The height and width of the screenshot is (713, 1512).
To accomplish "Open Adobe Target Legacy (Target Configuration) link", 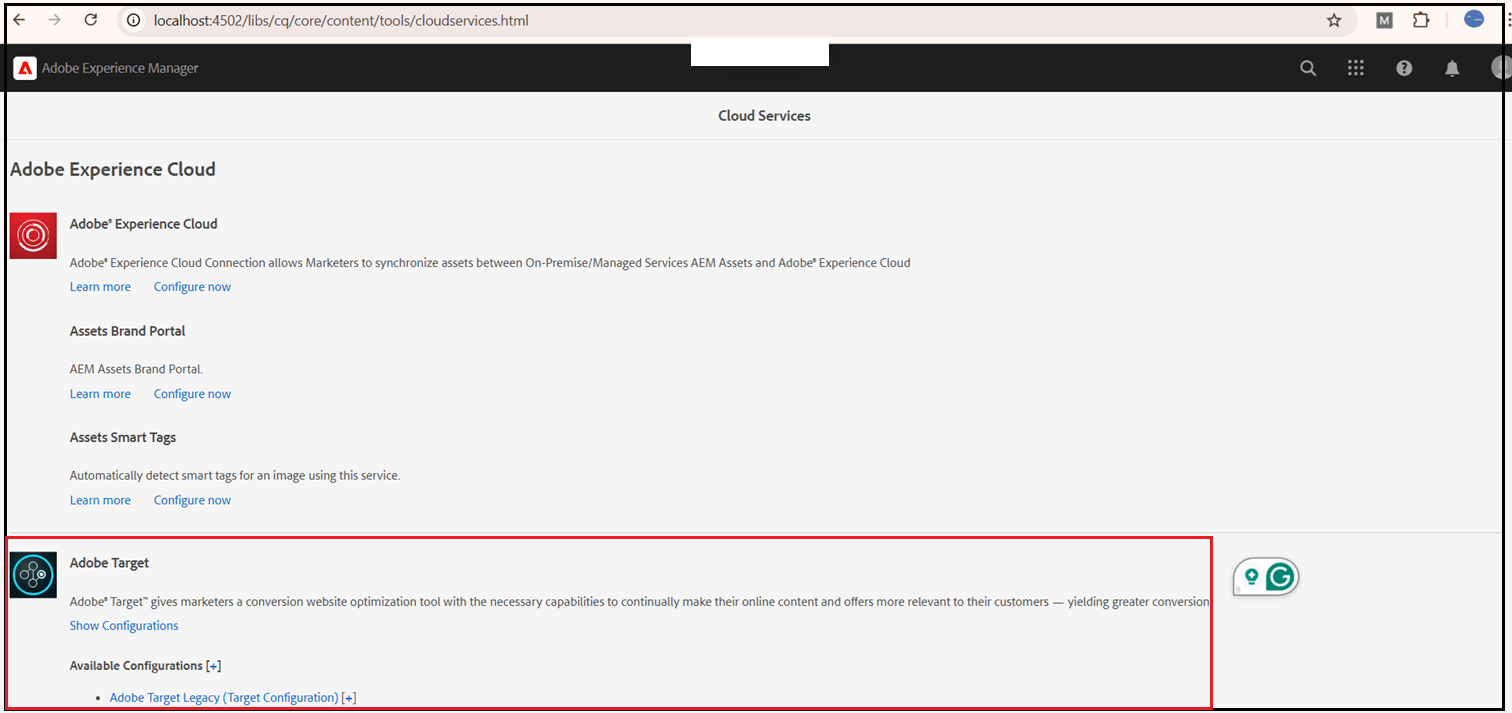I will click(224, 698).
